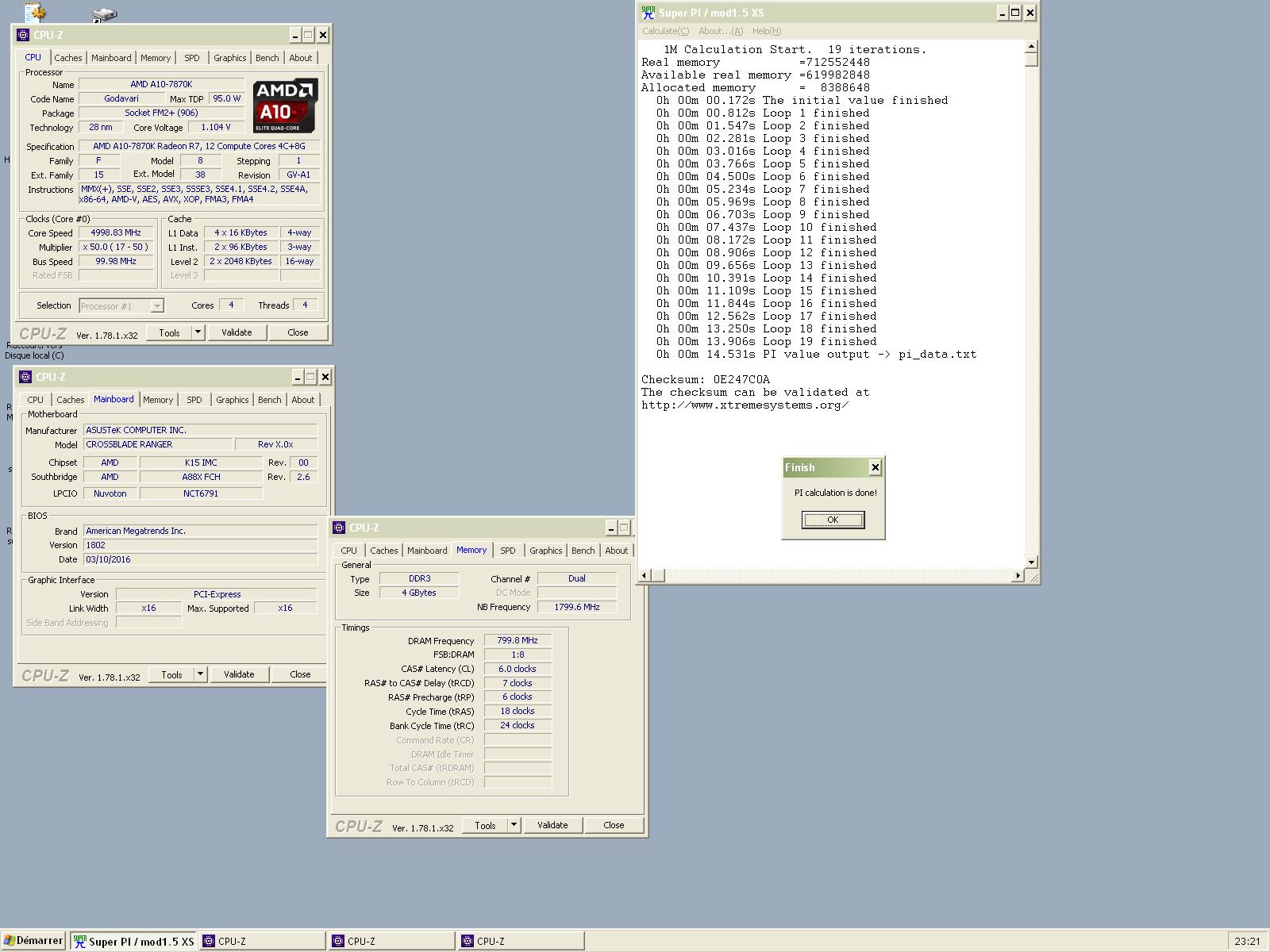Image resolution: width=1270 pixels, height=952 pixels.
Task: Open the second CPU-Z taskbar entry
Action: click(392, 941)
